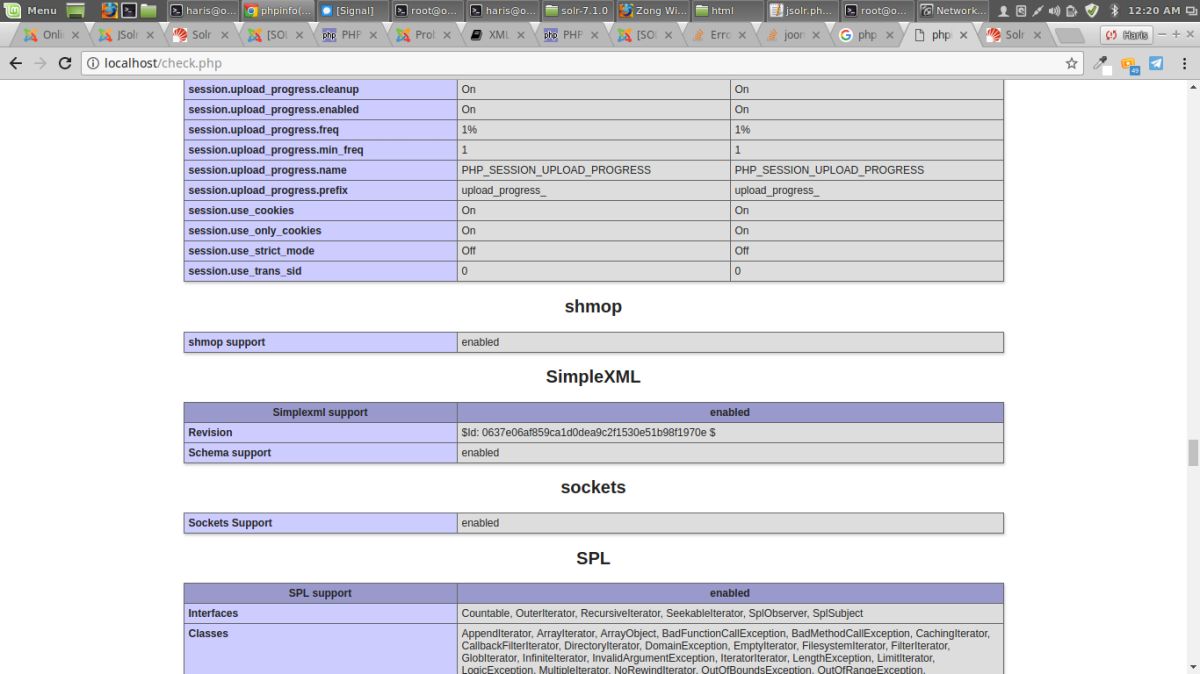Screen dimensions: 1200x674
Task: Click the Haris profile button in Chrome
Action: tap(1126, 35)
